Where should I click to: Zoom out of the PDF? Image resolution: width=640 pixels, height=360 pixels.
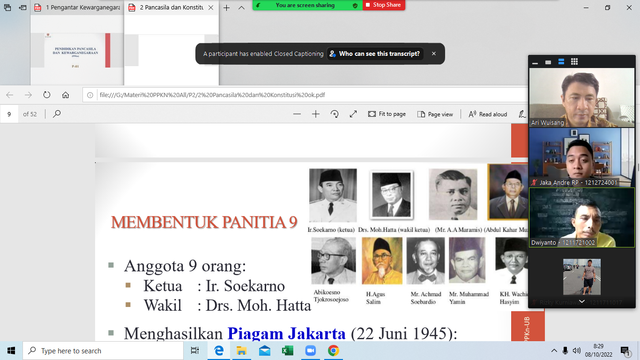click(297, 114)
